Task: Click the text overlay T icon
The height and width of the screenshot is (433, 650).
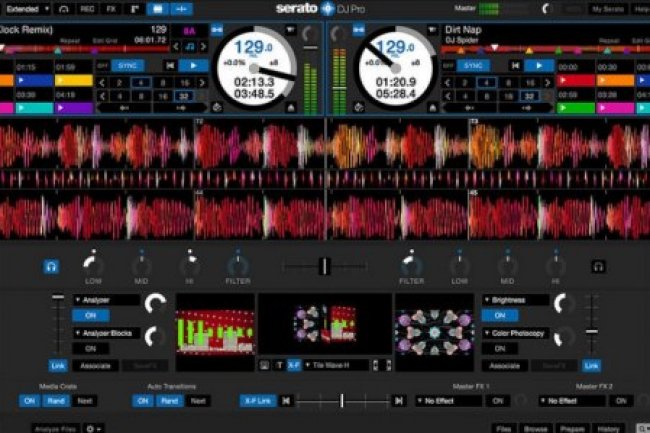Action: click(279, 365)
